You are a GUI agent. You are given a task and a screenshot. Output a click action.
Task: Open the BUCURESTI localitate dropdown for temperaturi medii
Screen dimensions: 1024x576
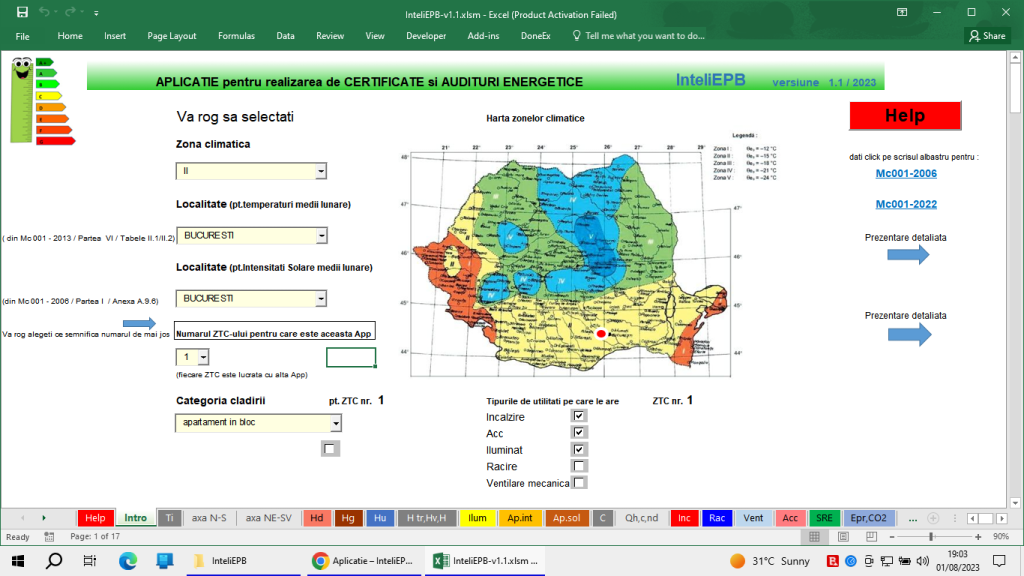[x=319, y=235]
